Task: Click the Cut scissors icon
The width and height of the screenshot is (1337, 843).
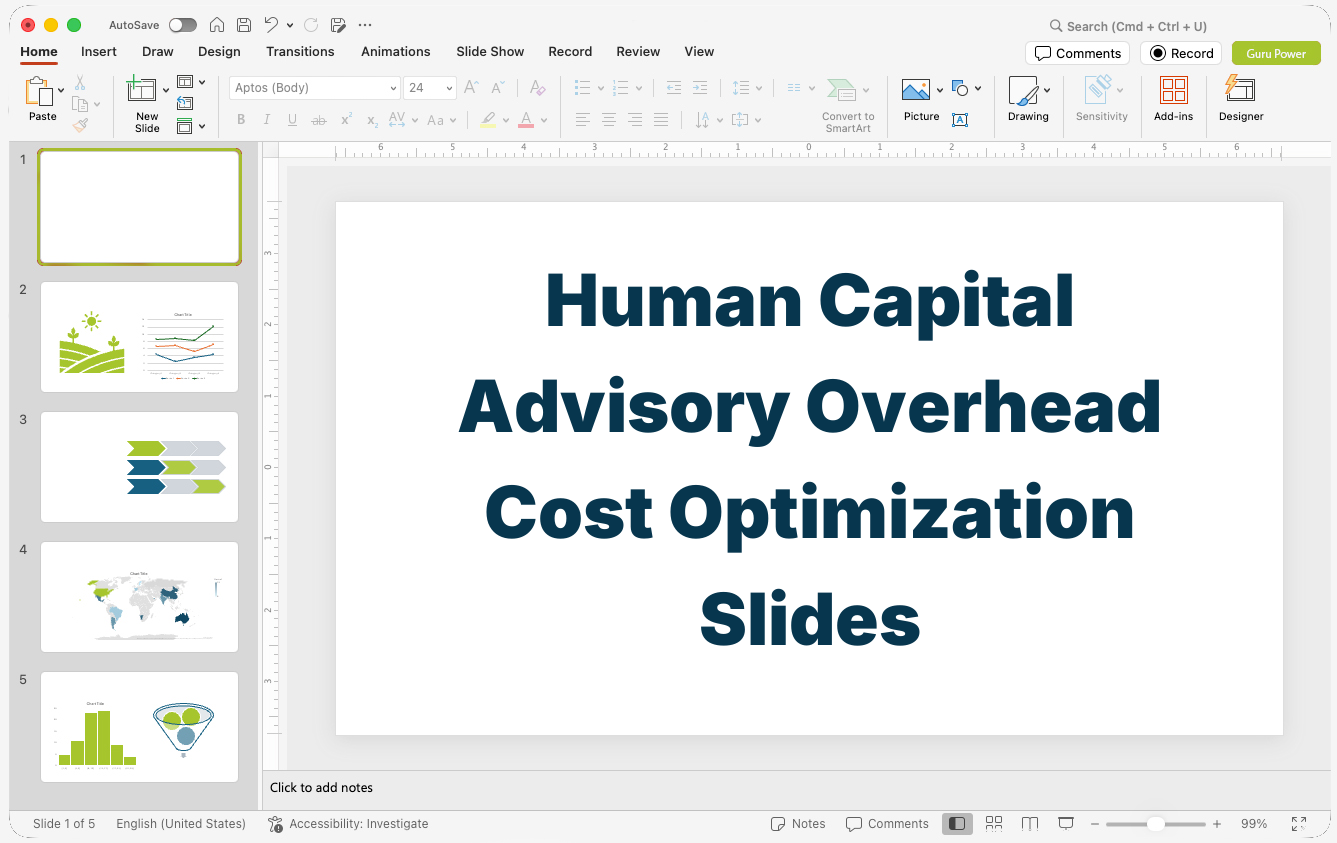Action: coord(80,83)
